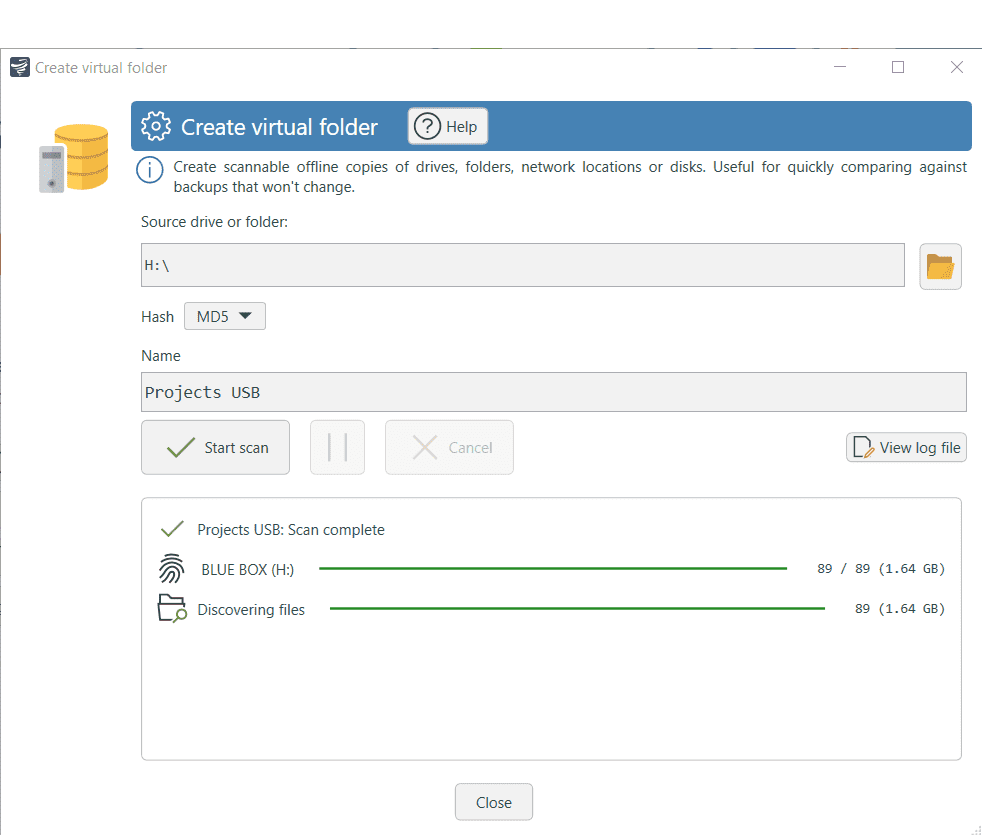Click the BLUE BOX (H:) progress bar

coord(552,569)
